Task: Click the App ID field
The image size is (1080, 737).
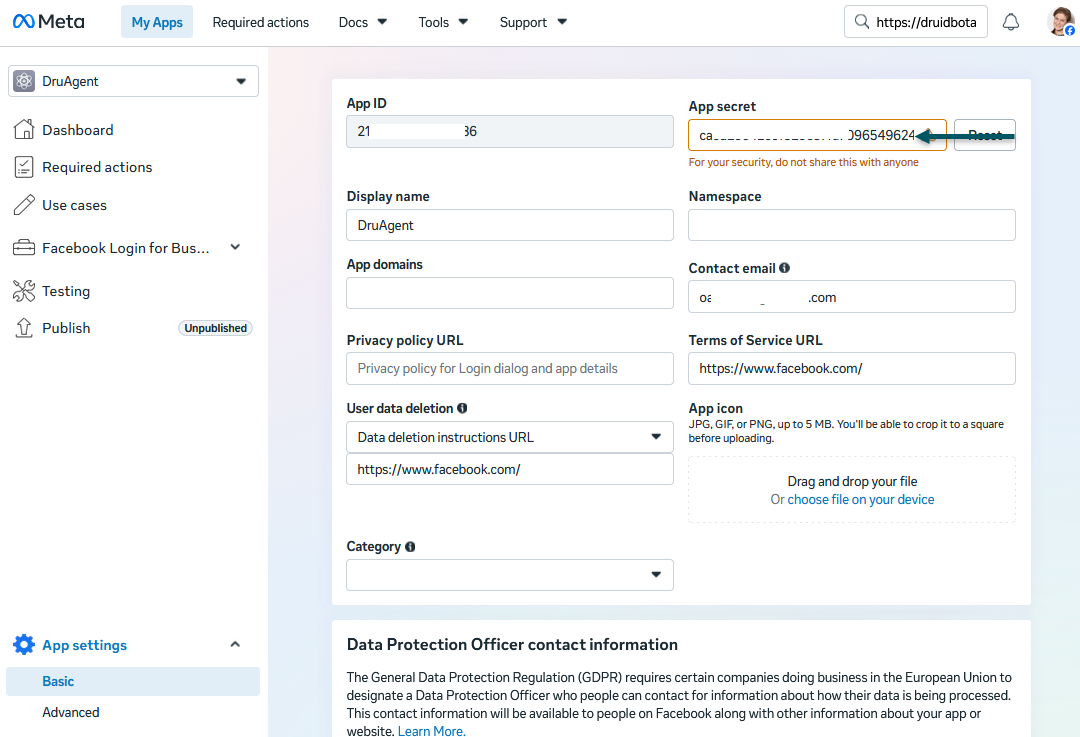Action: pos(510,131)
